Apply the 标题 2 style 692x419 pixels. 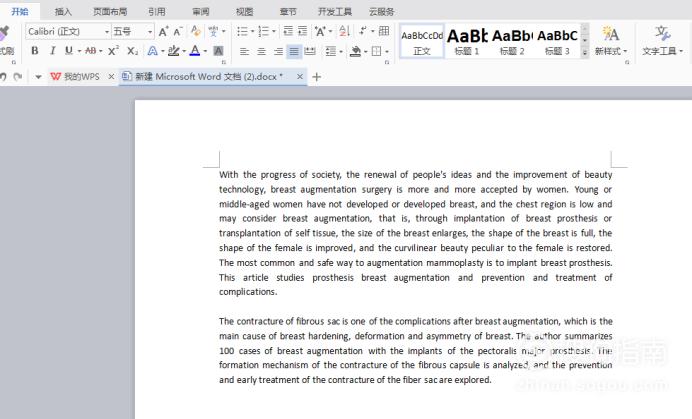(512, 41)
